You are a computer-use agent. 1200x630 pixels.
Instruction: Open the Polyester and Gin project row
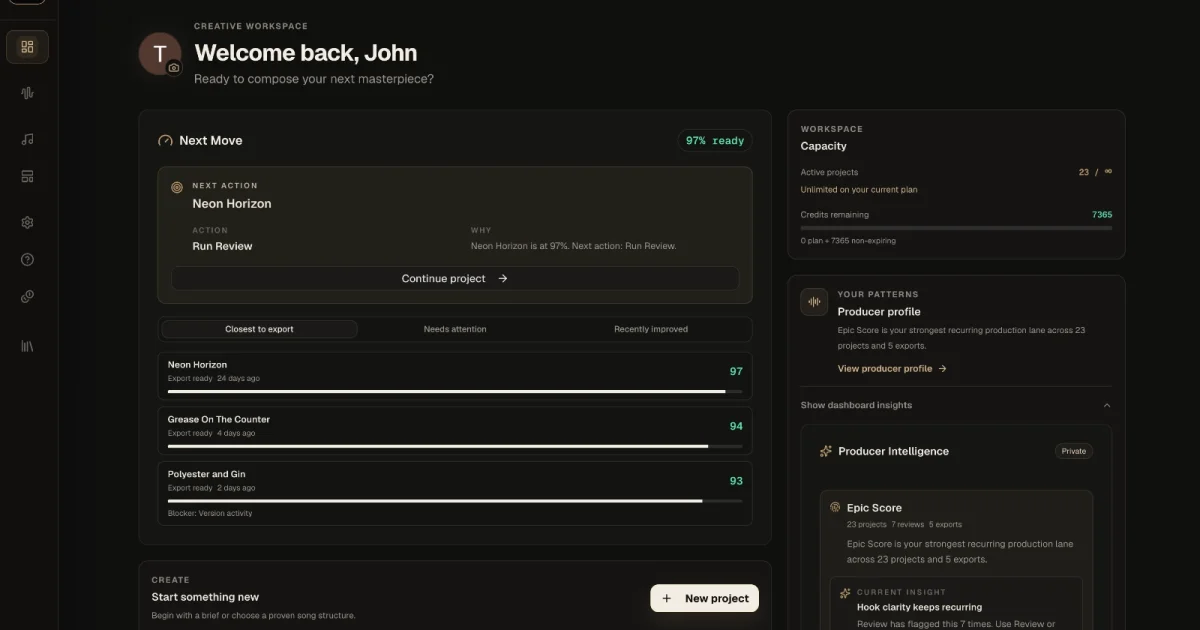455,493
